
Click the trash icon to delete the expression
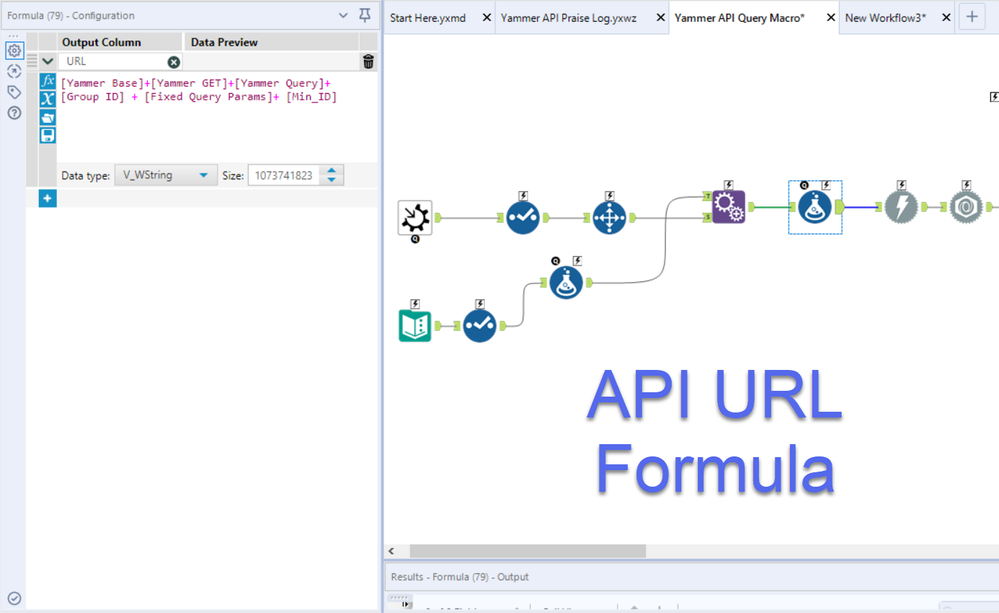pos(367,60)
